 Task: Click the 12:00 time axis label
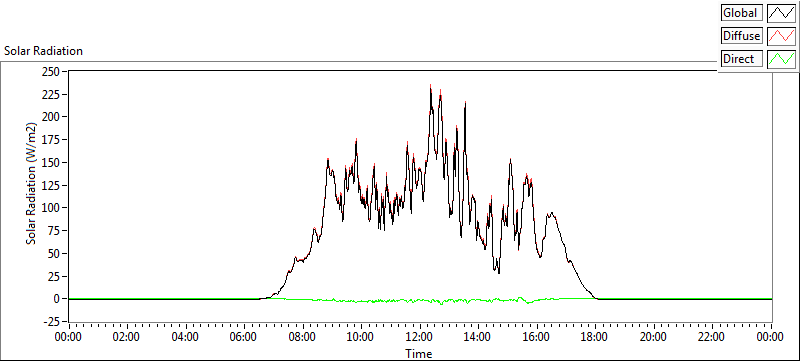point(419,337)
